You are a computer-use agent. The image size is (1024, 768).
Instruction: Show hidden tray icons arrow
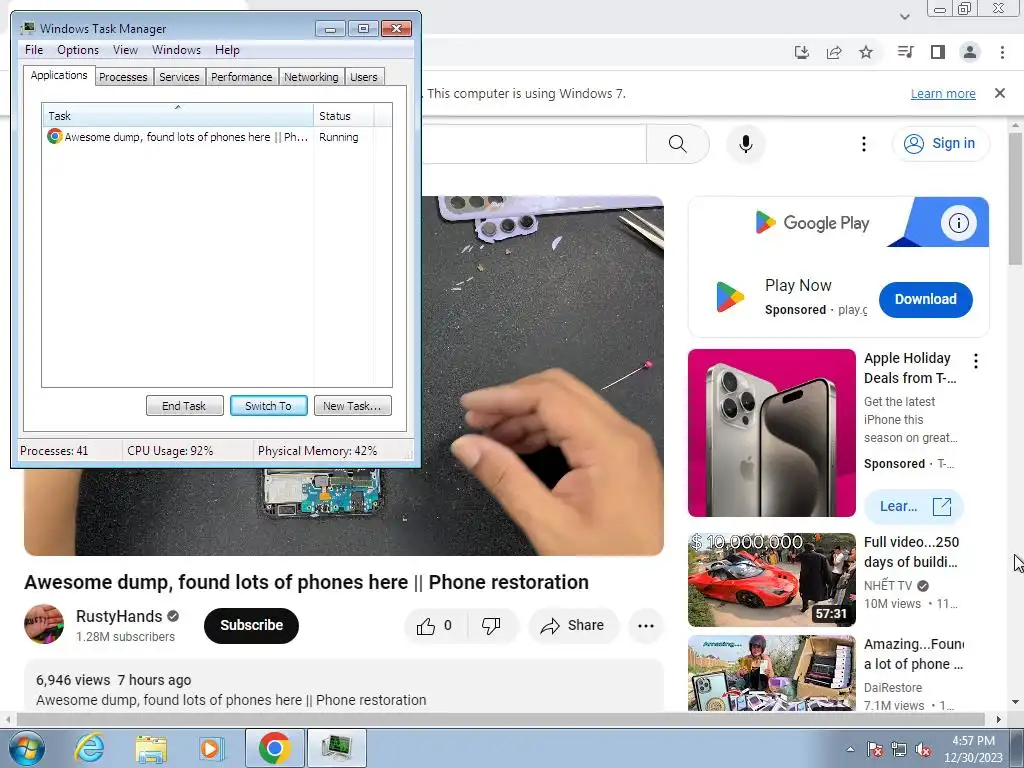[x=850, y=750]
